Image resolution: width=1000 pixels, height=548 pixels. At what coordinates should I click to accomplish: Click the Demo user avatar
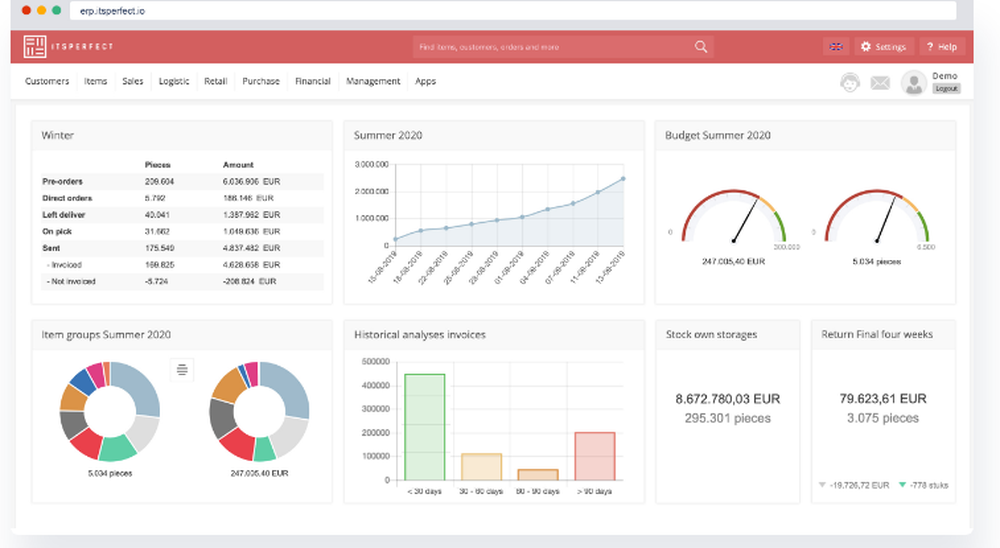pos(913,83)
